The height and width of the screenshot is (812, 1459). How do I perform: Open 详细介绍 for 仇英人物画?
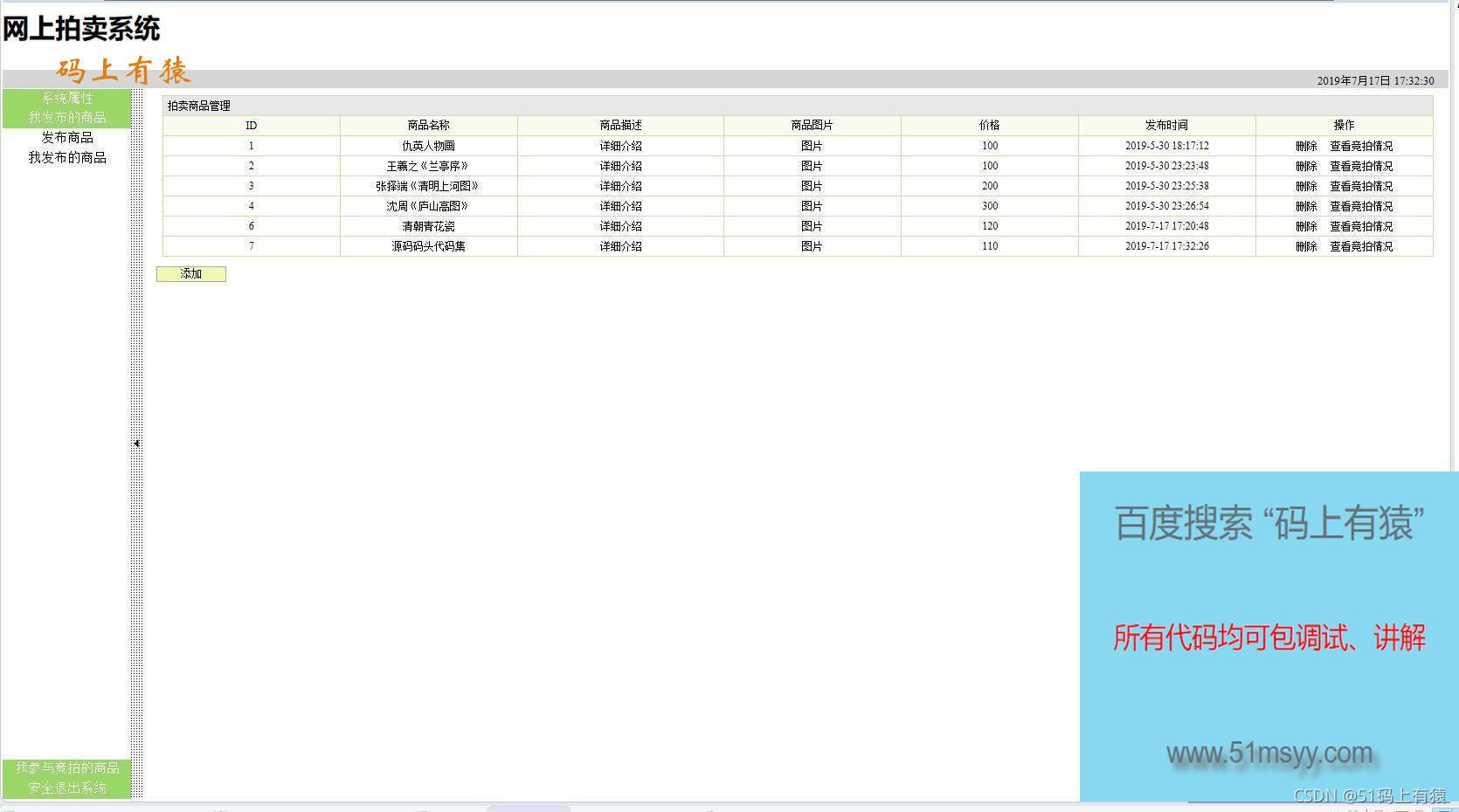(x=621, y=147)
